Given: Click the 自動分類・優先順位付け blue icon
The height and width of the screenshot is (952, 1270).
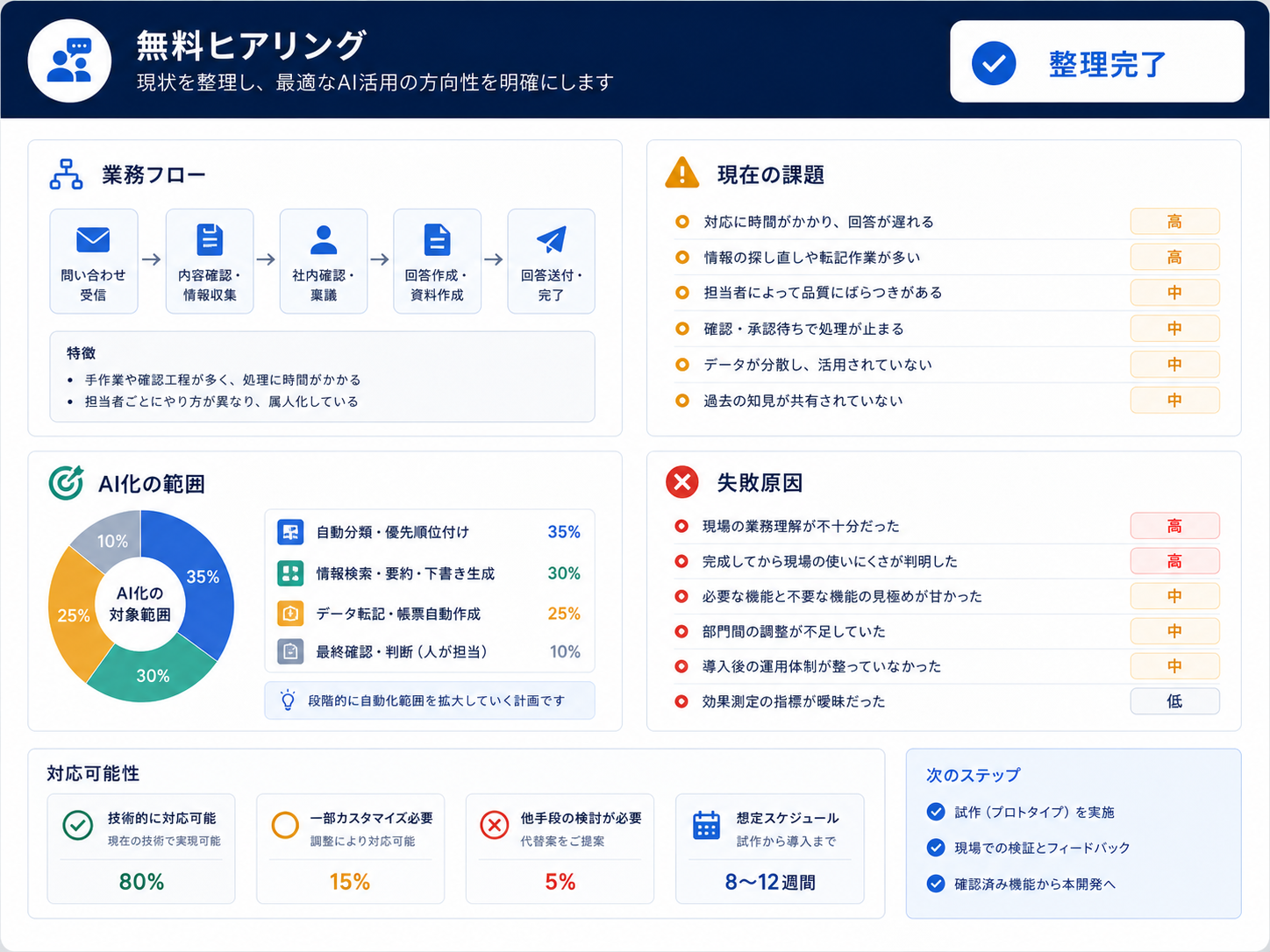Looking at the screenshot, I should click(x=290, y=532).
